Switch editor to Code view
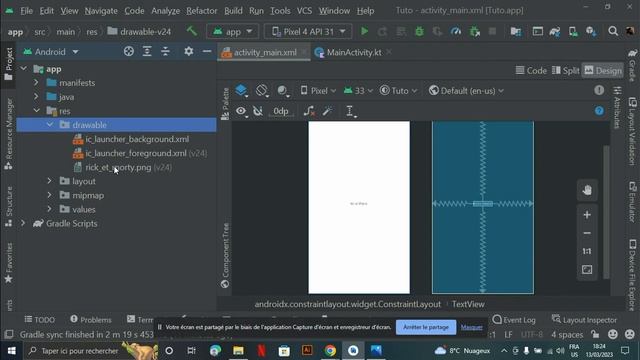 pos(531,71)
